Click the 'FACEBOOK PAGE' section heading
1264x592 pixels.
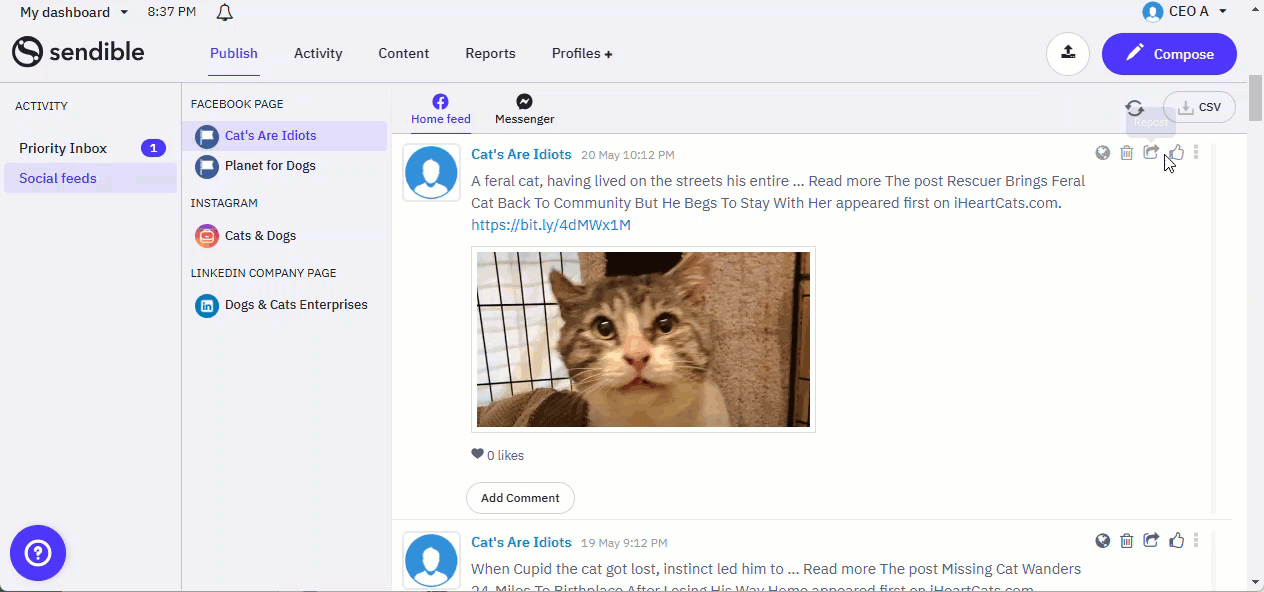click(x=237, y=104)
